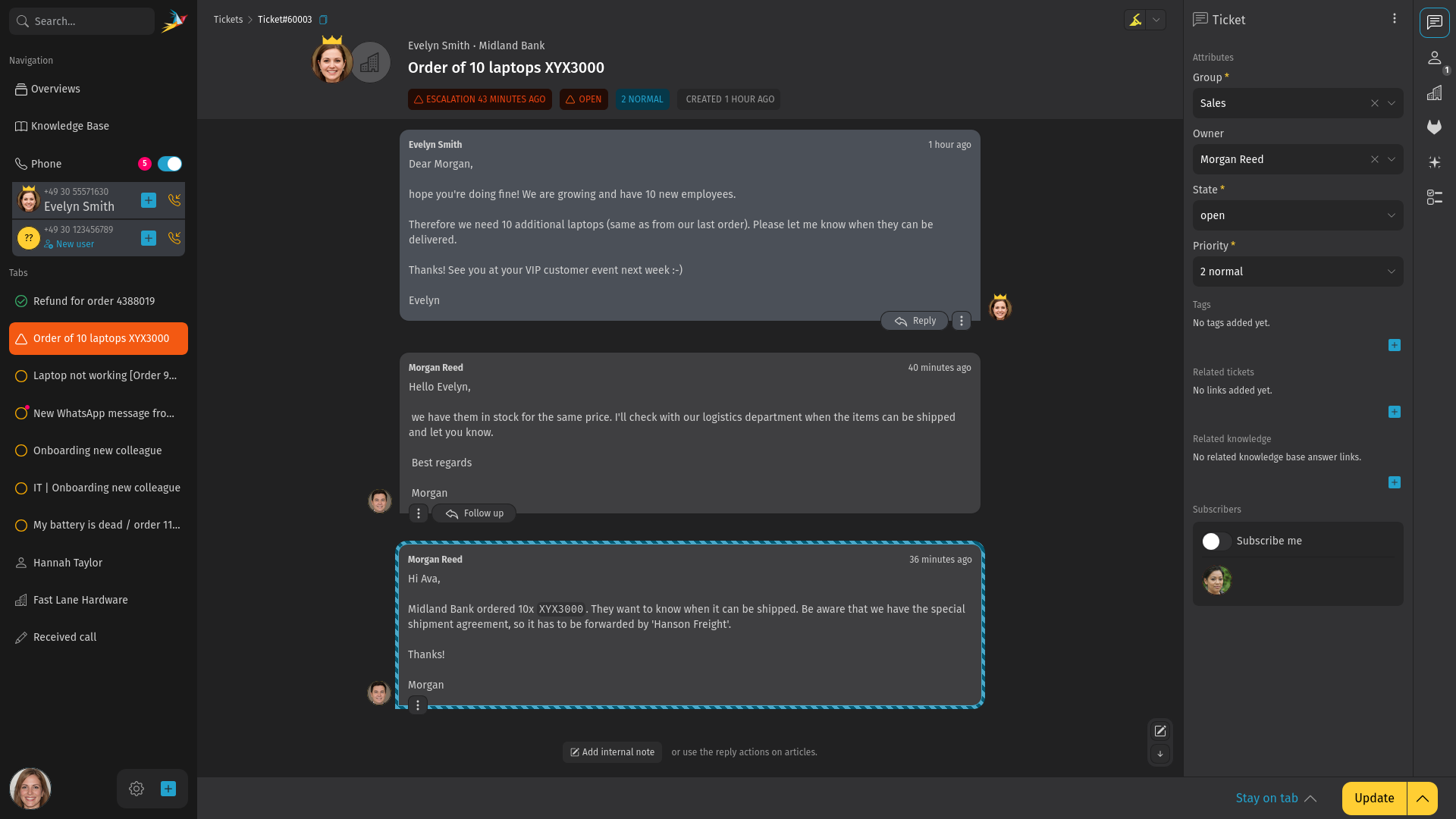Jump to bottom with down-arrow icon
This screenshot has height=819, width=1456.
[x=1159, y=754]
